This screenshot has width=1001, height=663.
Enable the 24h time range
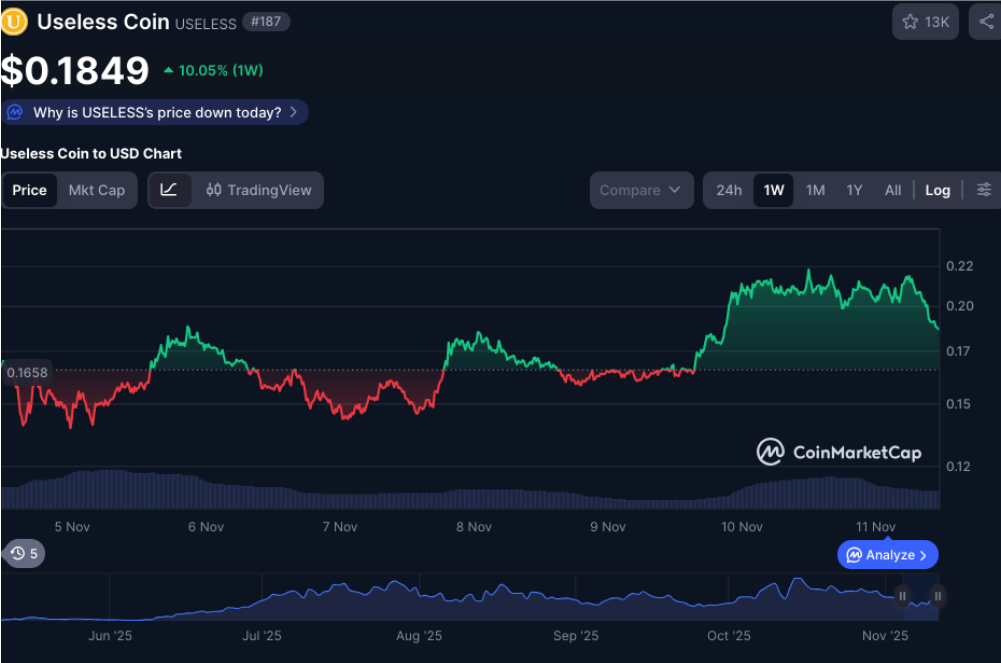[728, 189]
